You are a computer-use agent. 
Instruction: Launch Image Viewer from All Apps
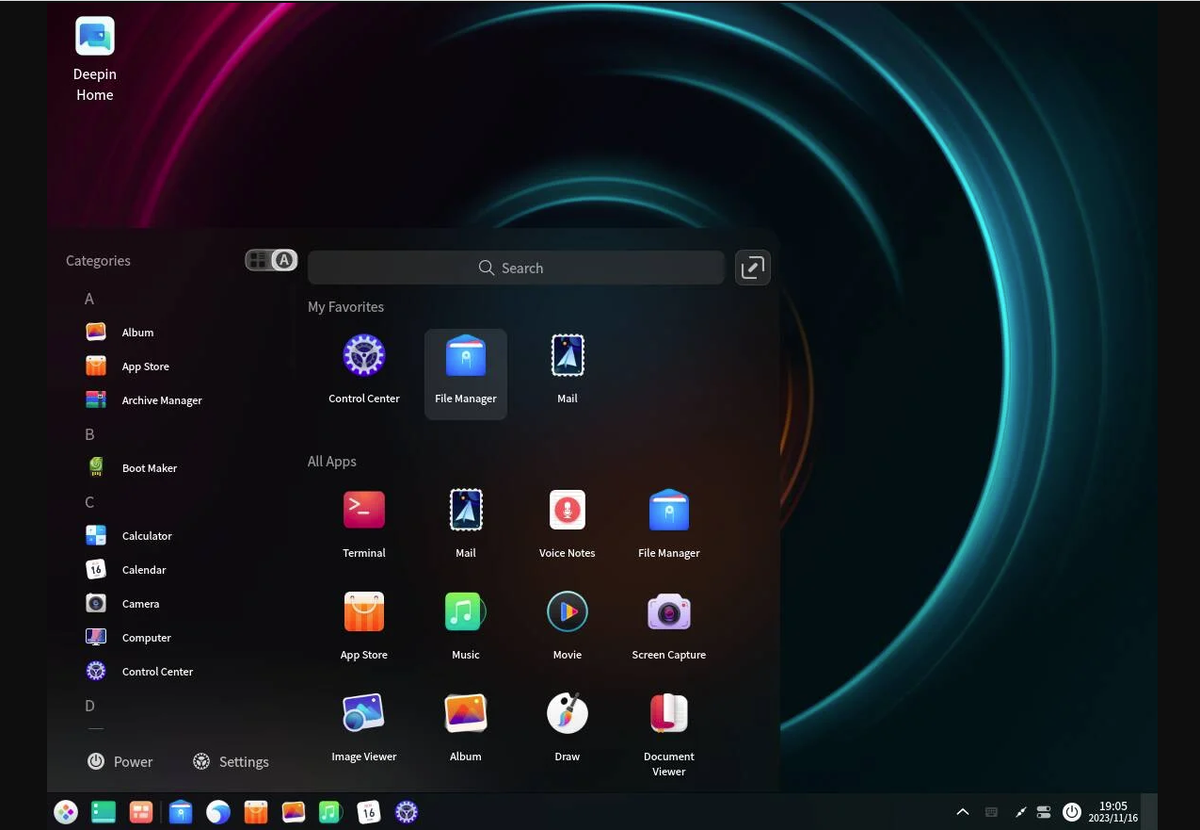pos(364,713)
